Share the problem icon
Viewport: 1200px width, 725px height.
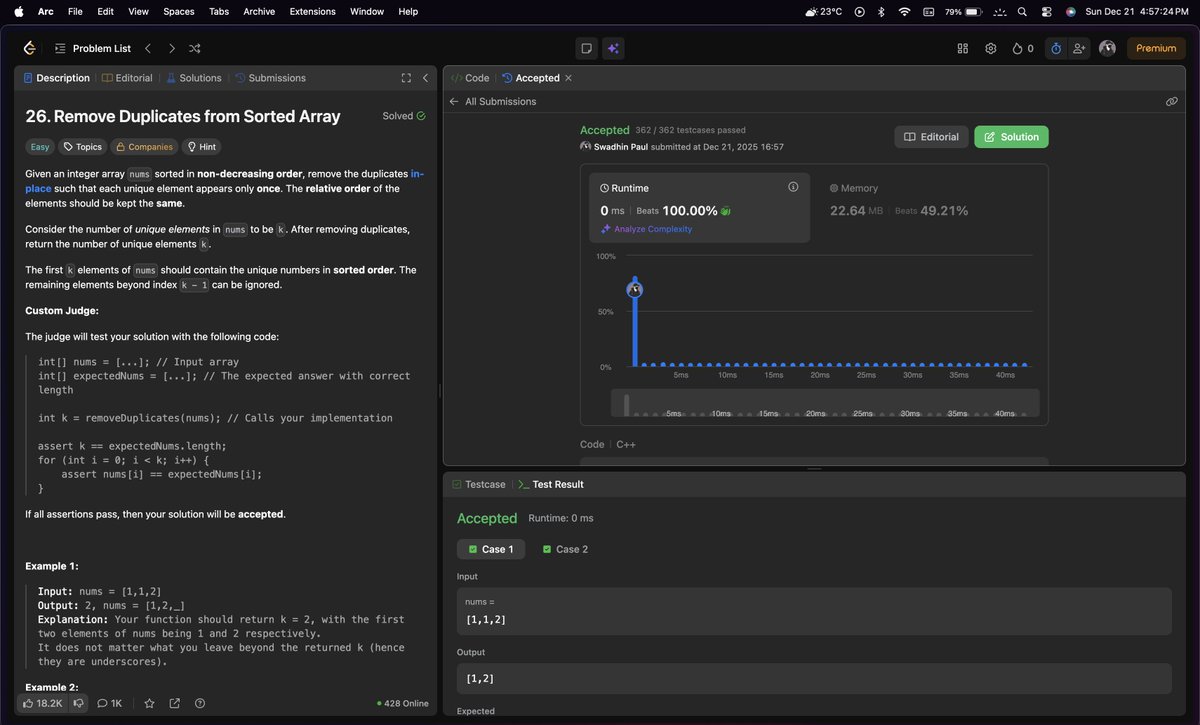[175, 703]
